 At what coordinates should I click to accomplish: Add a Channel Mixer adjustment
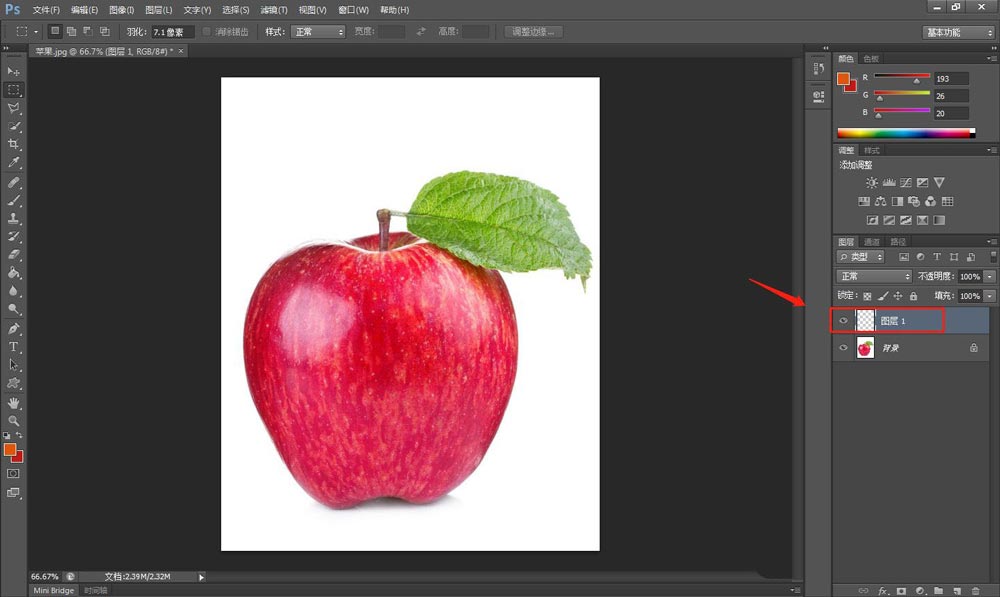[930, 202]
